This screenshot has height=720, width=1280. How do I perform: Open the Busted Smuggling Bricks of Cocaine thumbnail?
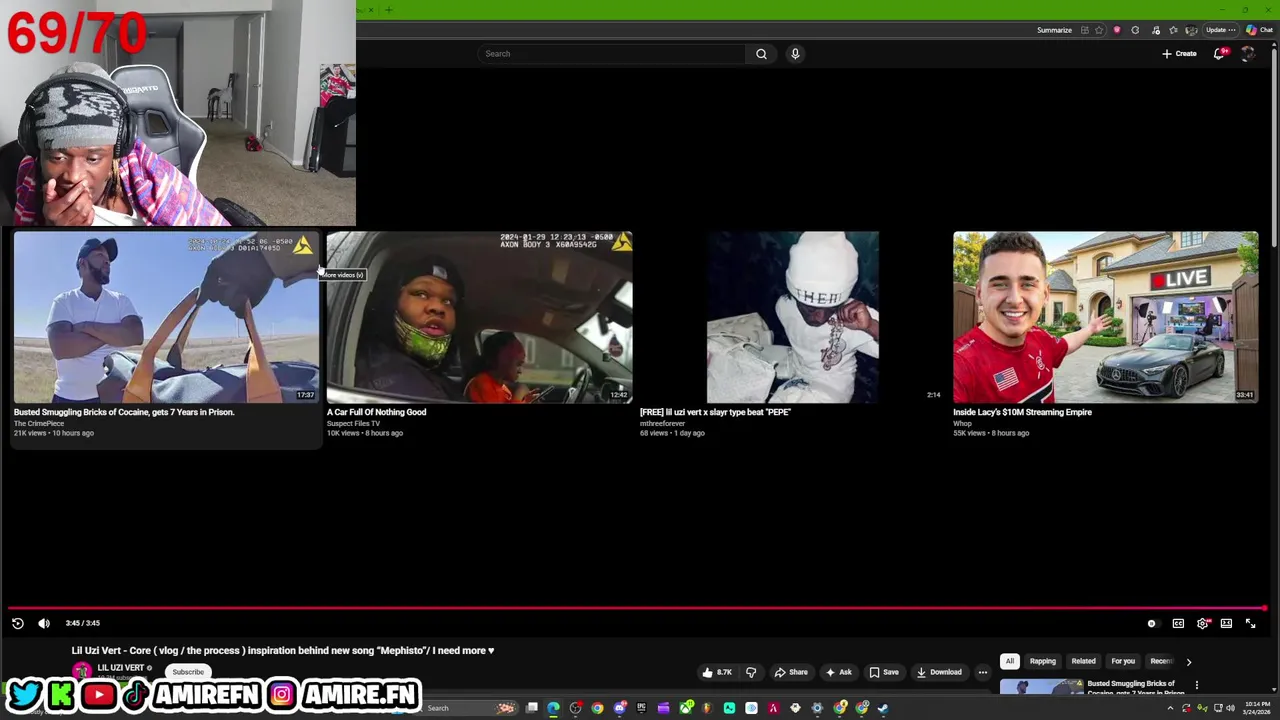(166, 317)
